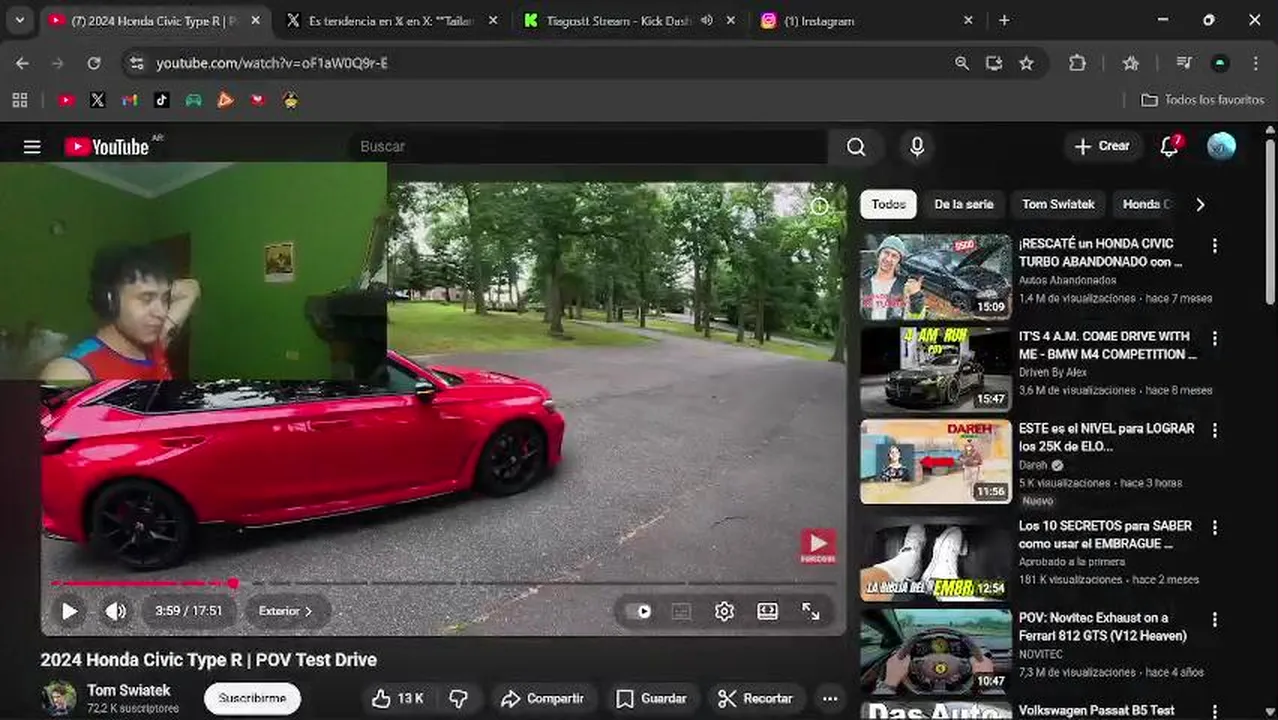Bookmark this page with star icon
The image size is (1278, 720).
pos(1026,63)
